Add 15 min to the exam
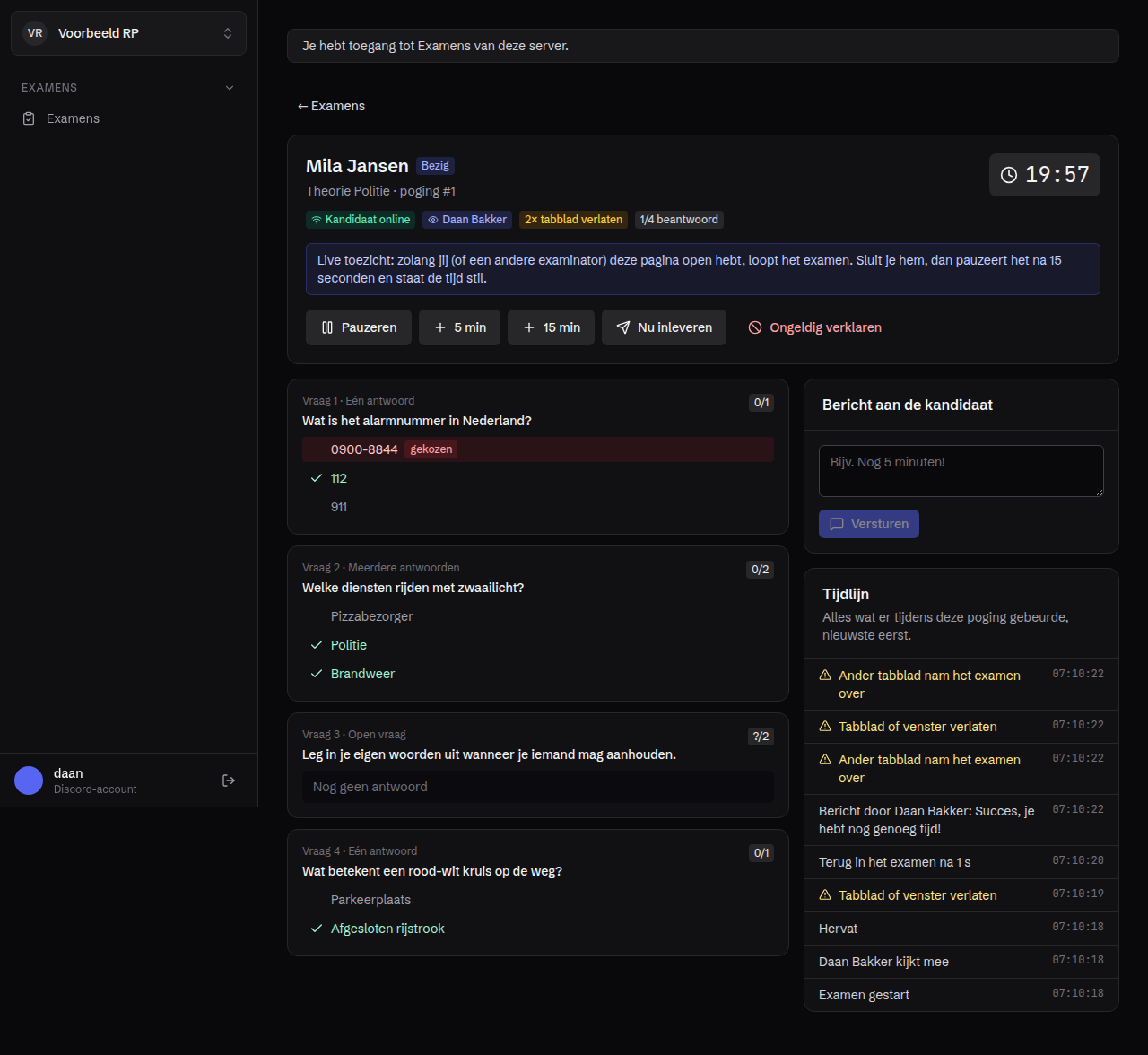 pyautogui.click(x=551, y=327)
